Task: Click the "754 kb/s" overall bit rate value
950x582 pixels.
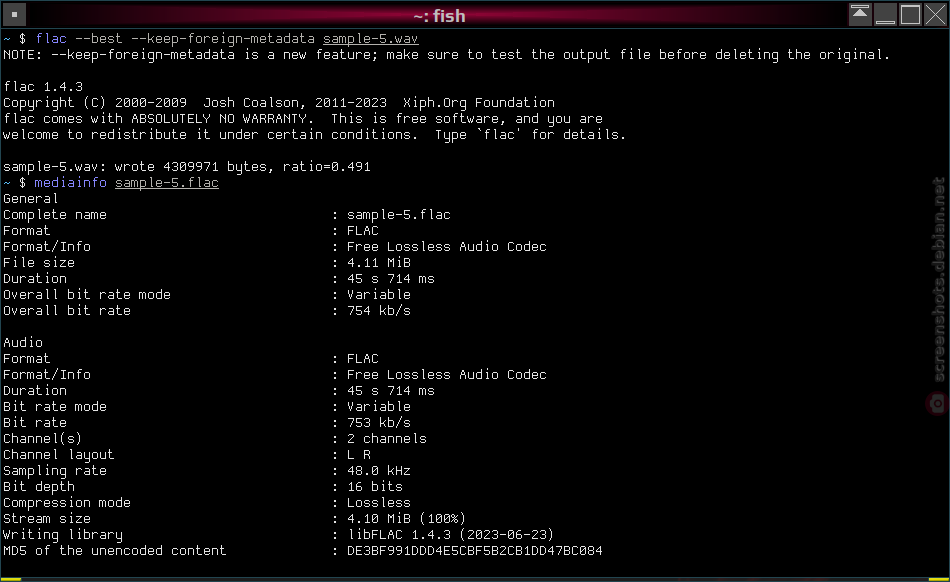Action: (x=379, y=311)
